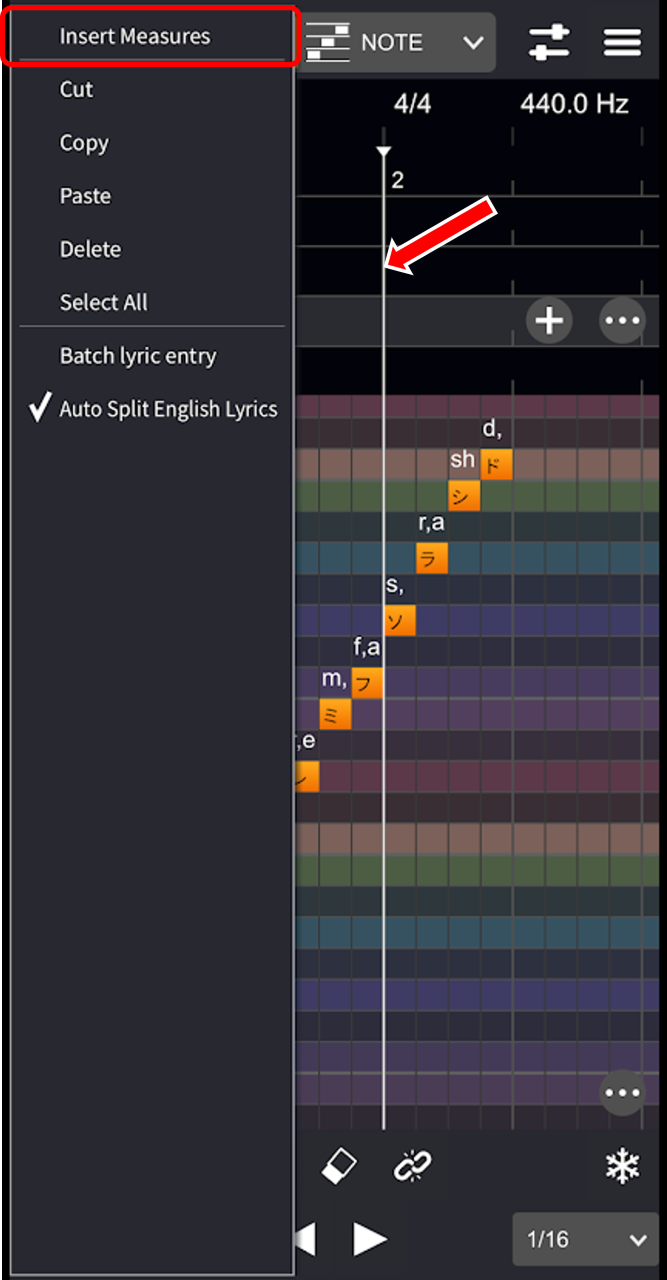The width and height of the screenshot is (667, 1280).
Task: Select the Eraser tool
Action: pyautogui.click(x=339, y=1166)
